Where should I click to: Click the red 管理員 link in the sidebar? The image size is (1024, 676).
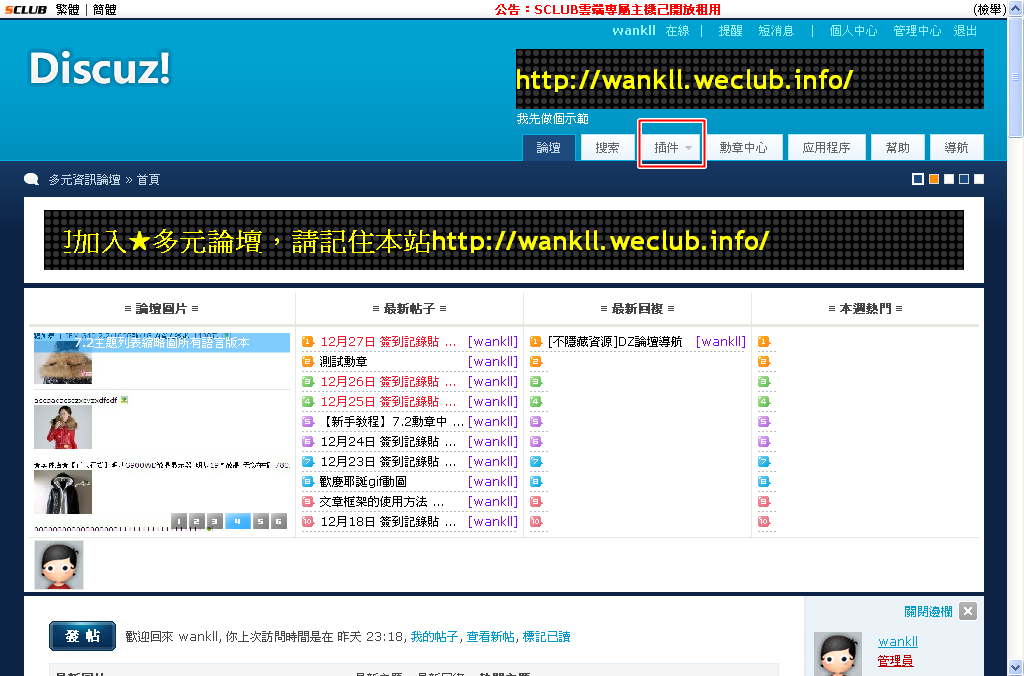(895, 660)
